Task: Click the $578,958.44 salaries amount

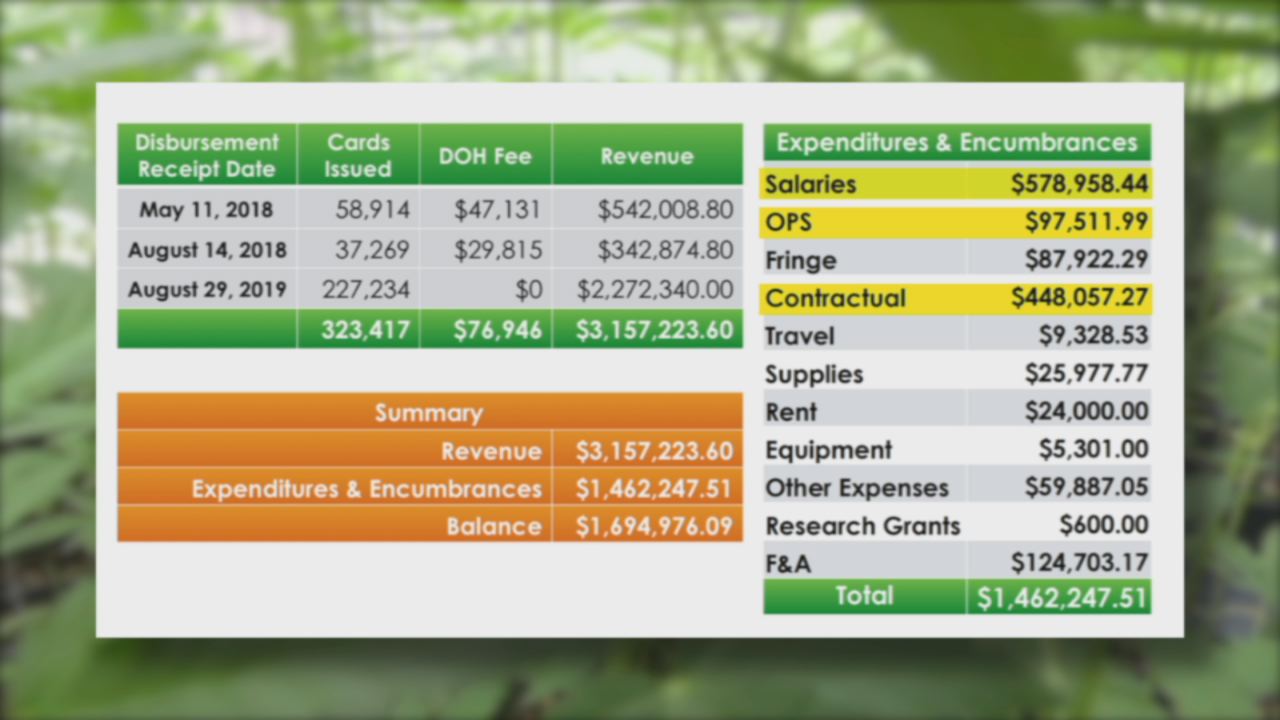Action: (x=1079, y=183)
